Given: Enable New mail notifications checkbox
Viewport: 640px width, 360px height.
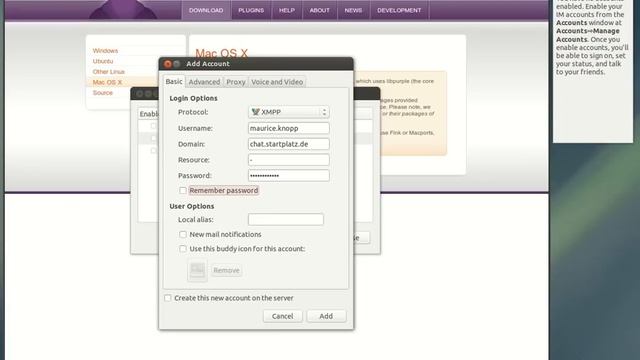Looking at the screenshot, I should point(183,234).
